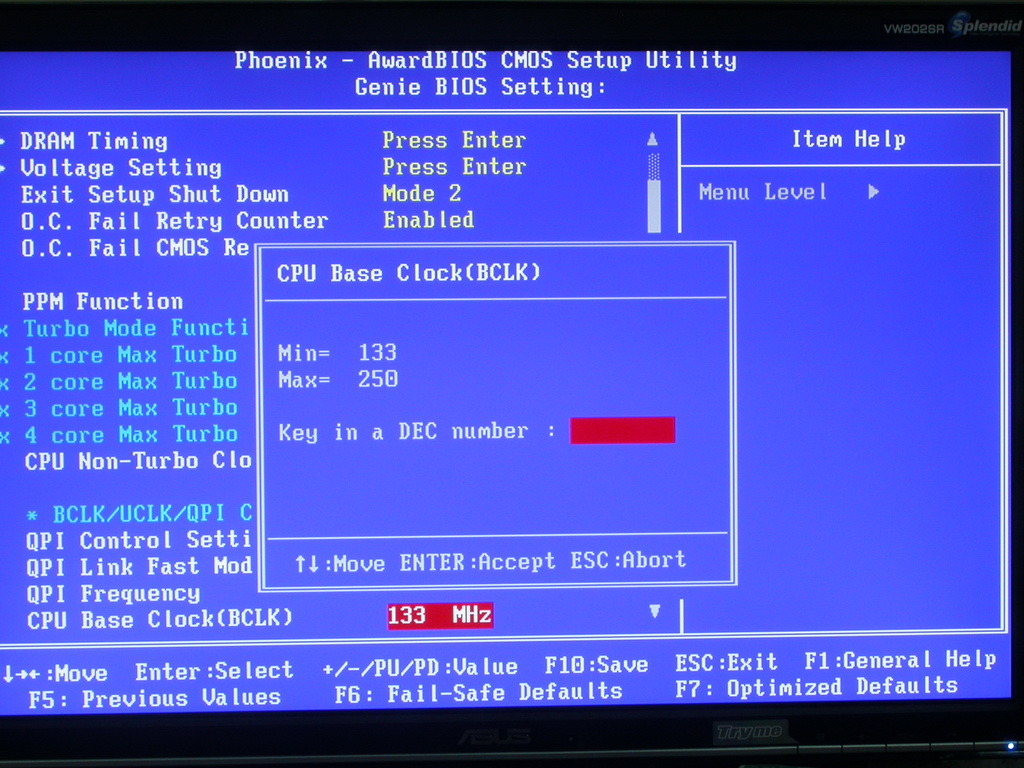The width and height of the screenshot is (1024, 768).
Task: Click the Min= 133 text in dialog
Action: coord(338,353)
